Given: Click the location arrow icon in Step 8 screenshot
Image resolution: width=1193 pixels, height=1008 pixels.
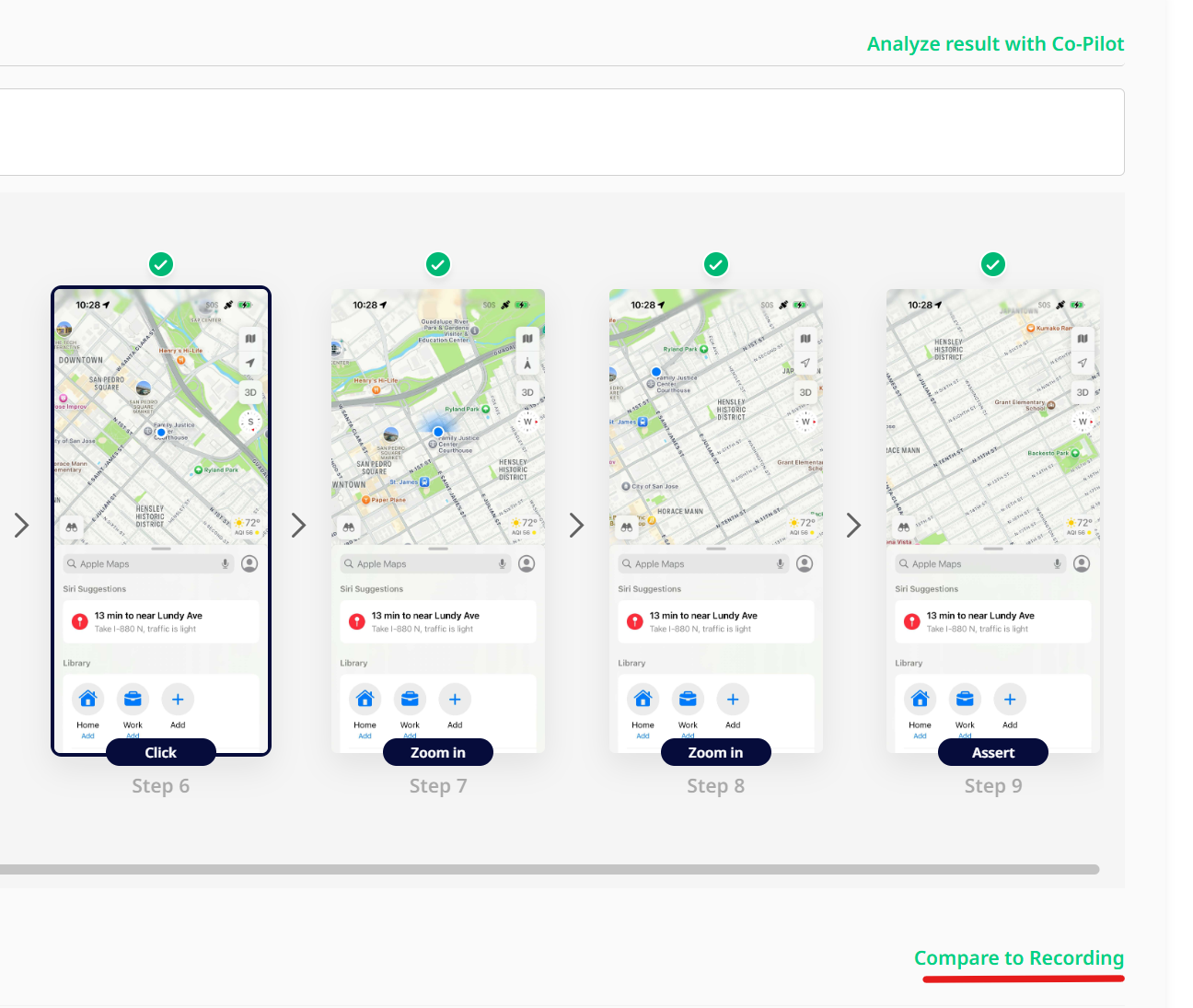Looking at the screenshot, I should click(x=805, y=364).
